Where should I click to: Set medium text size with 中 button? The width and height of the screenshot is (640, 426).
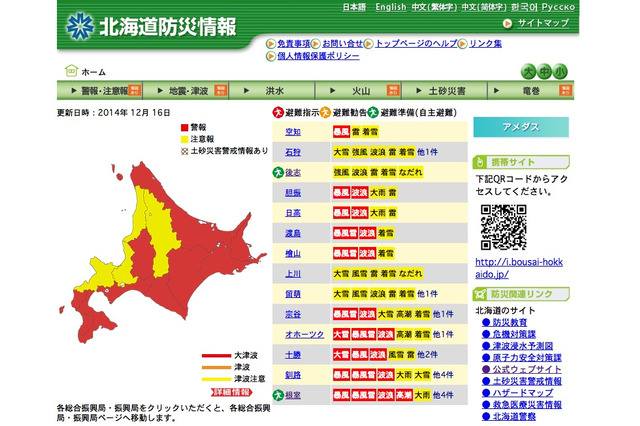tap(544, 72)
